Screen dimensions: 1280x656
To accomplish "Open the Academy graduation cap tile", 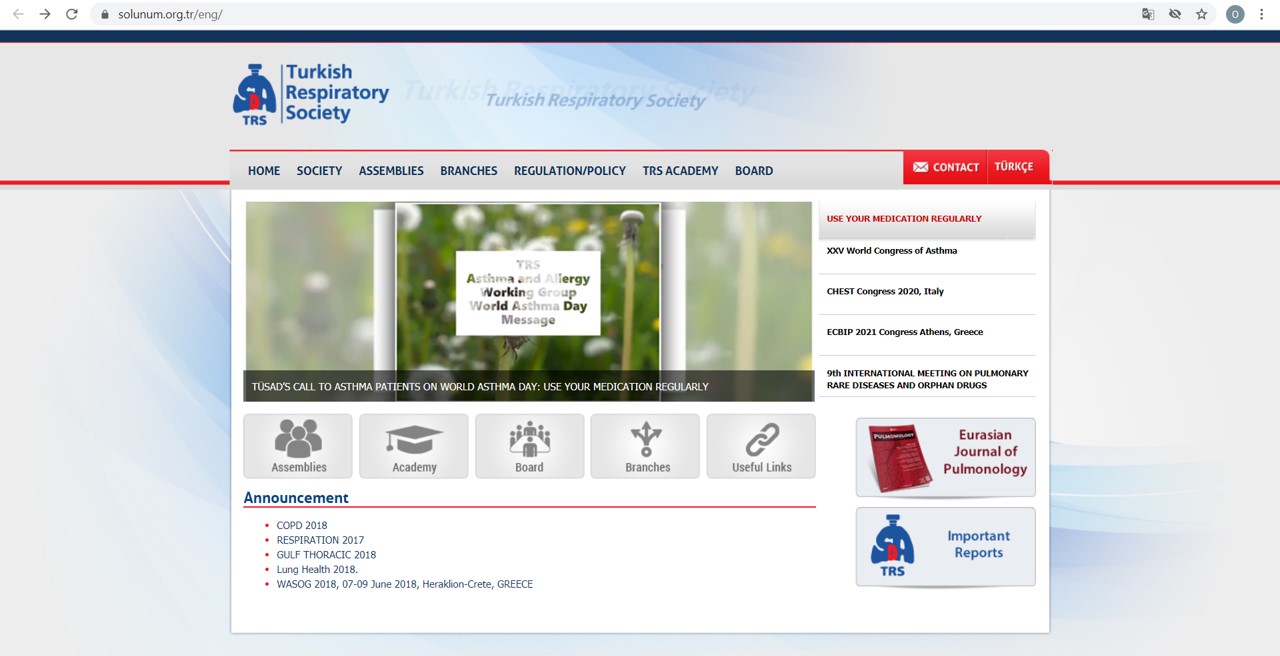I will pyautogui.click(x=414, y=446).
